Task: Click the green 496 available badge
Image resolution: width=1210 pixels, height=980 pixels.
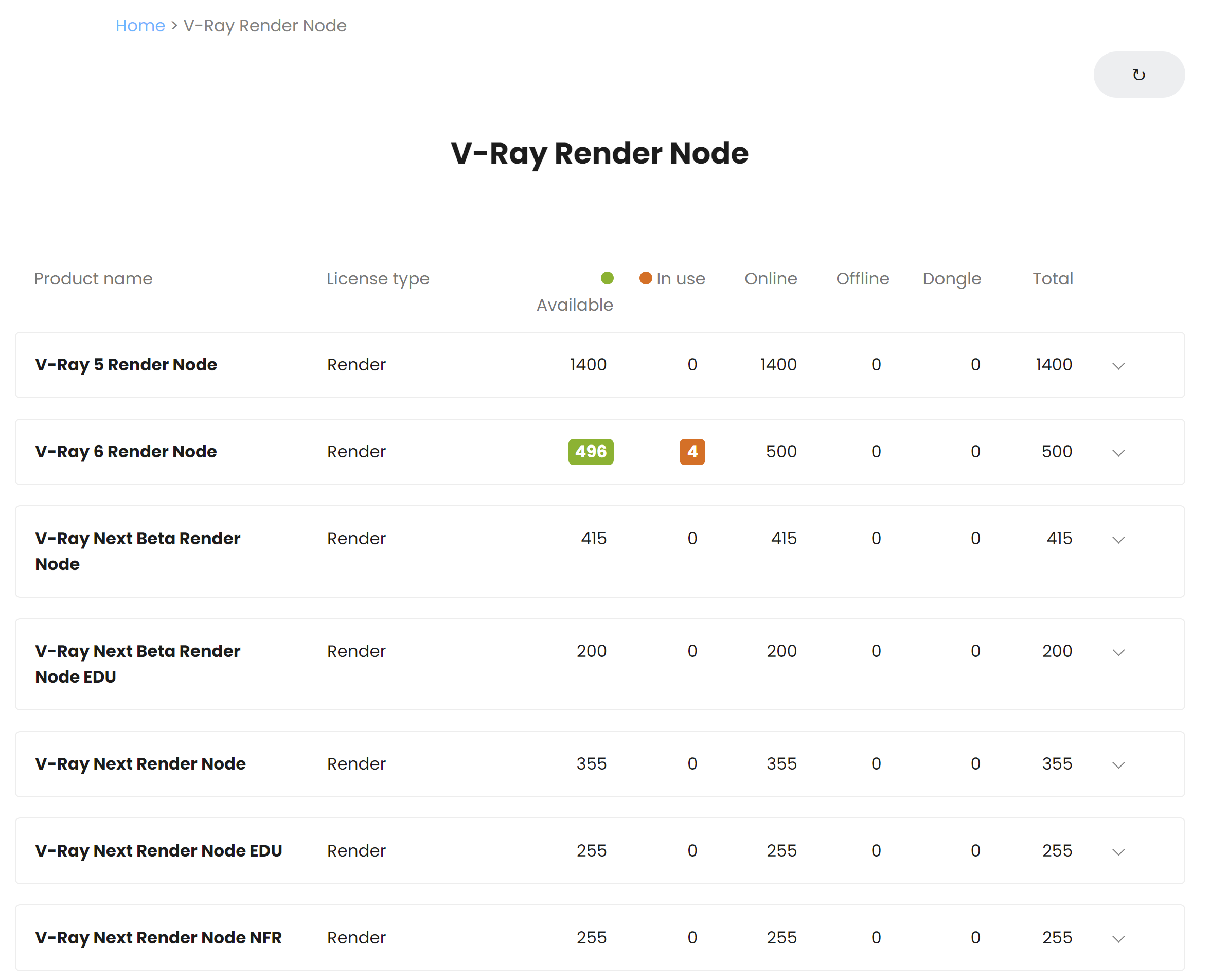Action: 591,452
